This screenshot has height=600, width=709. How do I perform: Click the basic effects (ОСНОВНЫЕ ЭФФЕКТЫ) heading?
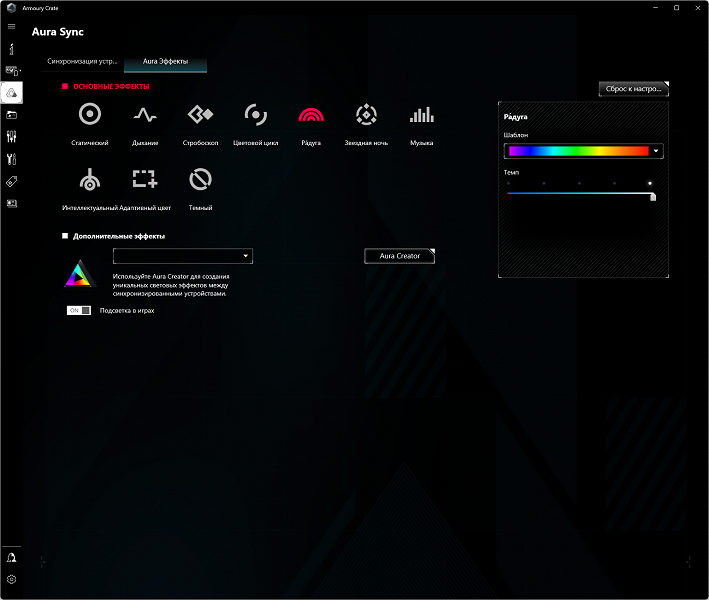coord(111,86)
